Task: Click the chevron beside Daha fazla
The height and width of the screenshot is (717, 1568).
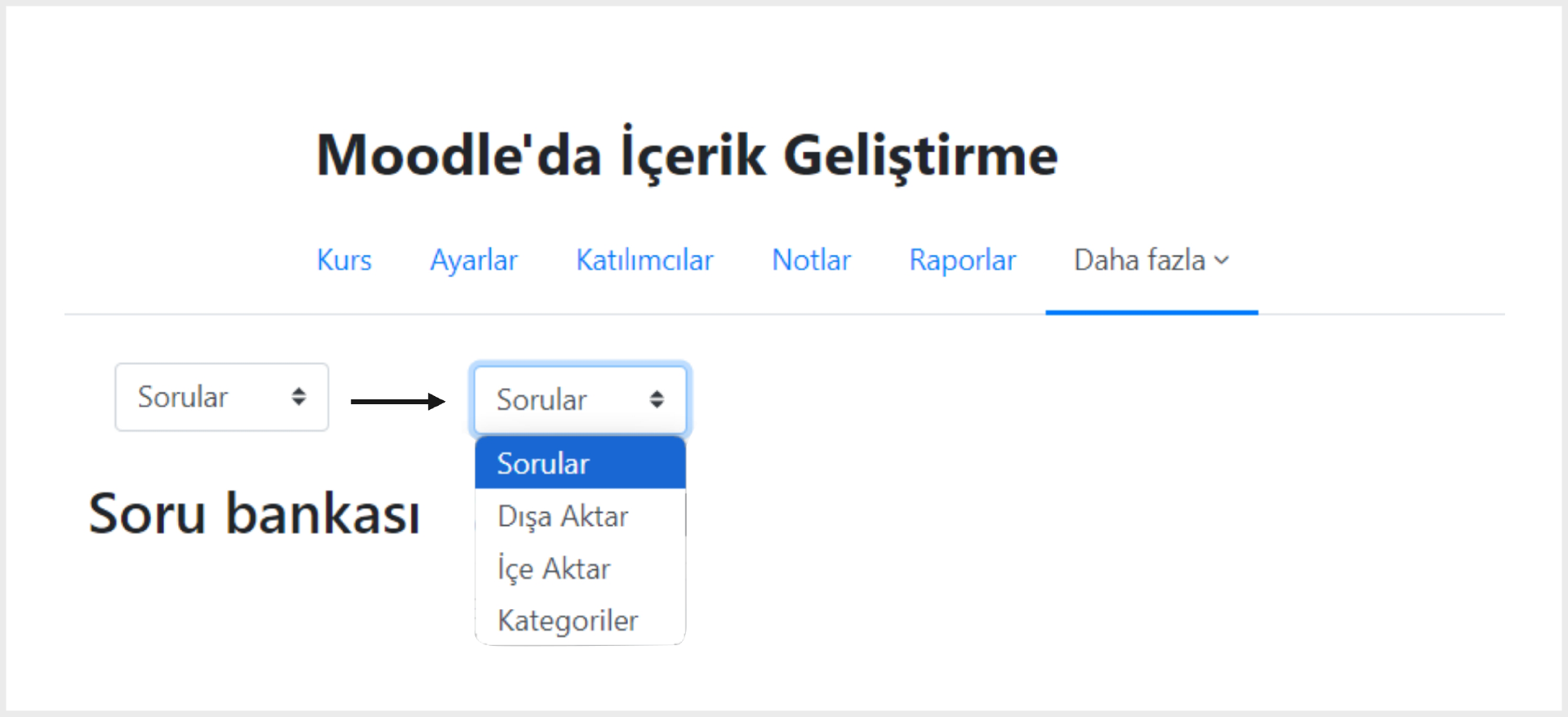Action: click(1222, 261)
